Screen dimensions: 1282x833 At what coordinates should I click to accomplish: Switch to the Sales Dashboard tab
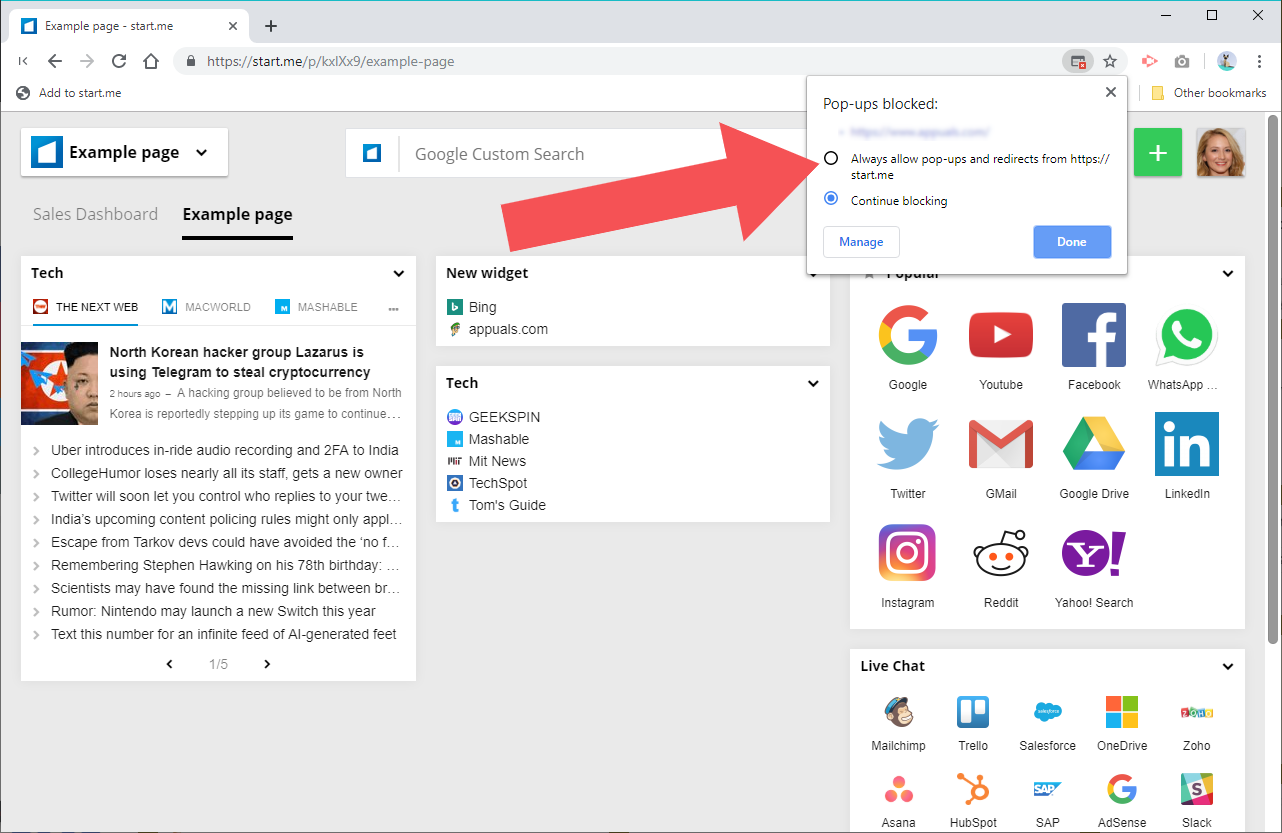pos(95,214)
